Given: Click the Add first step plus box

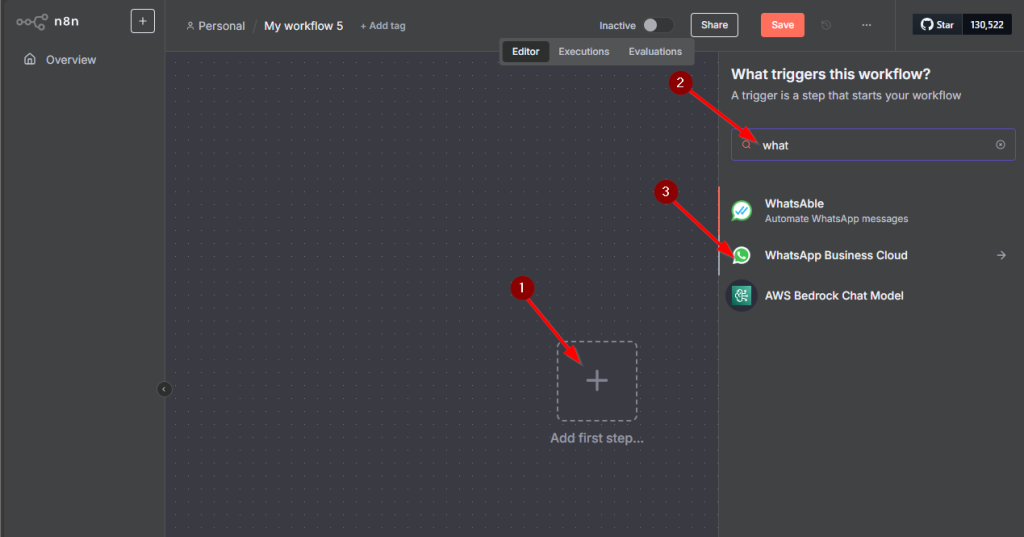Looking at the screenshot, I should point(597,381).
